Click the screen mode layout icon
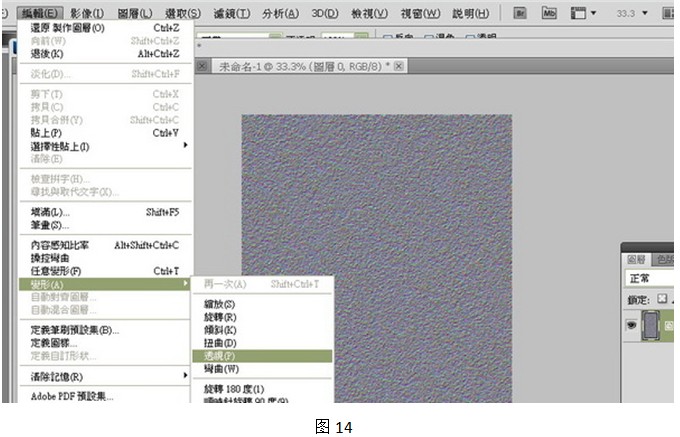This screenshot has height=437, width=680. coord(578,13)
